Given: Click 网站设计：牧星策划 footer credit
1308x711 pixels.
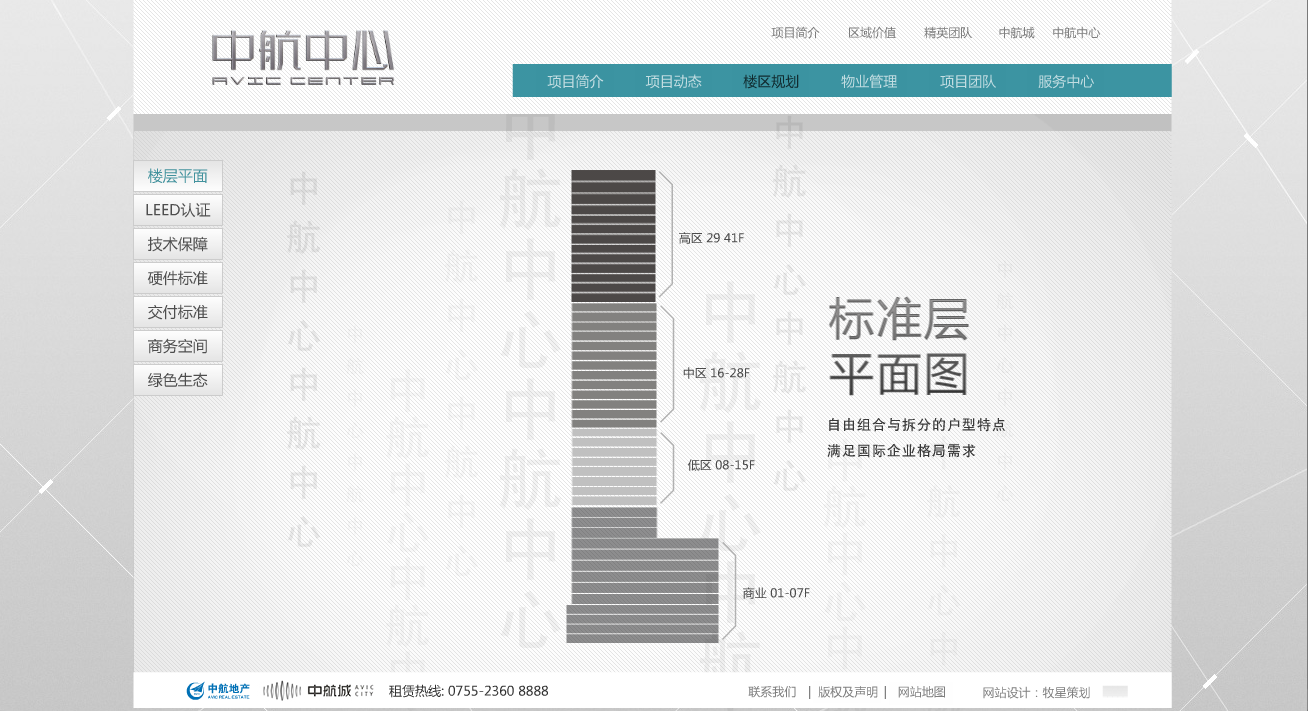Looking at the screenshot, I should point(1036,692).
